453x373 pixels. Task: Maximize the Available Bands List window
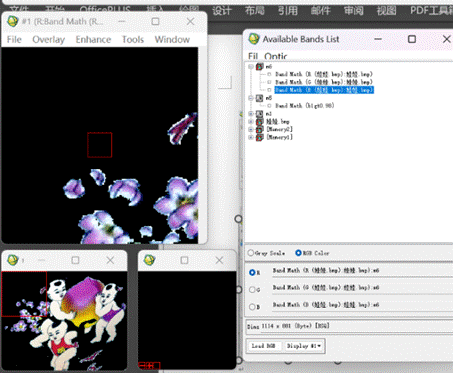[x=412, y=39]
